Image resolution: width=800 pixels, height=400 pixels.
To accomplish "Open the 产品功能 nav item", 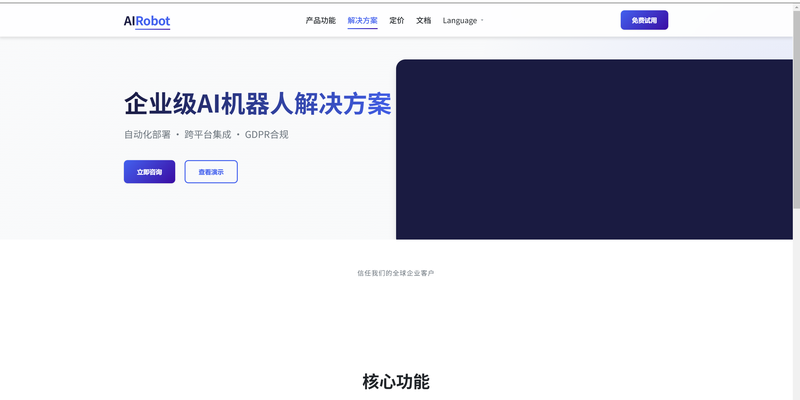I will (x=320, y=20).
